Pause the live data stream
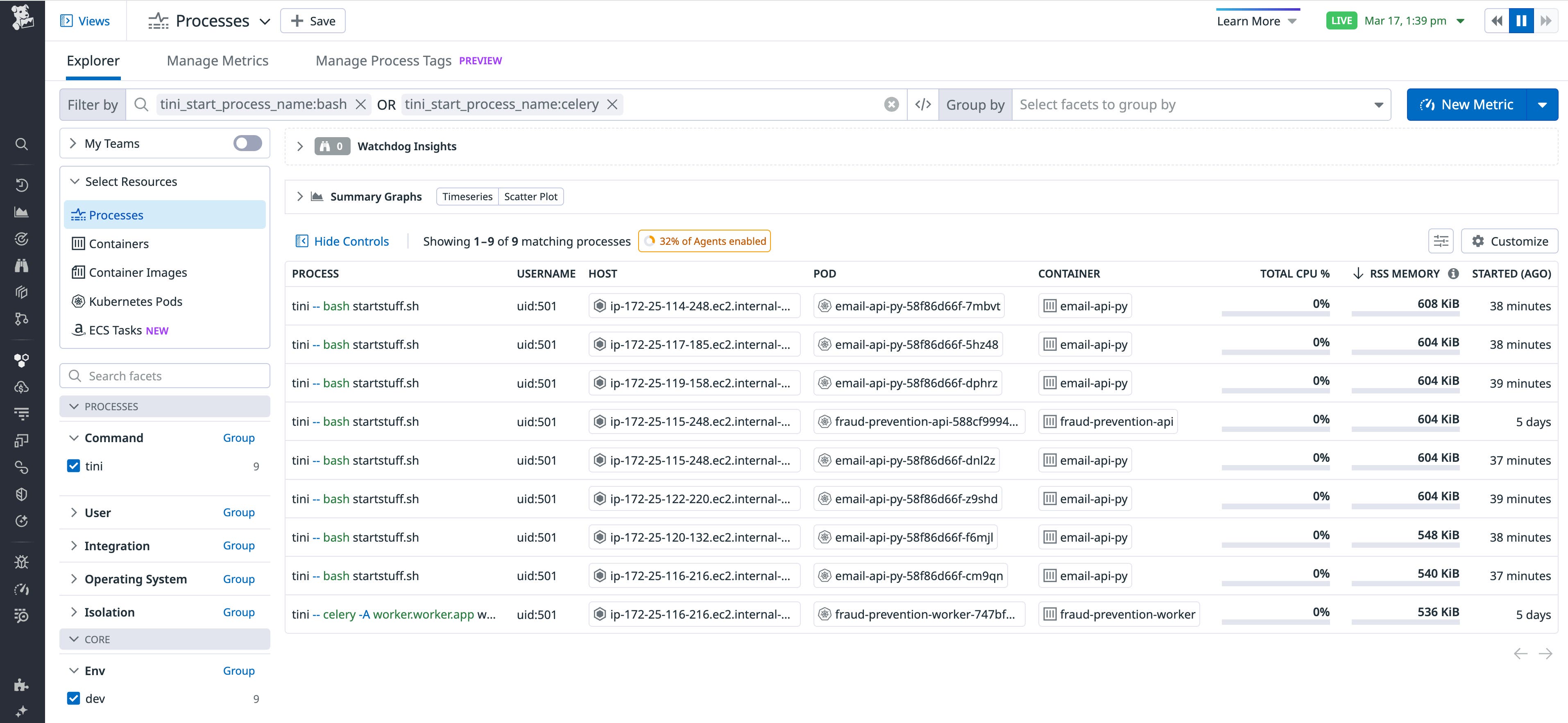The image size is (1568, 723). [1521, 20]
